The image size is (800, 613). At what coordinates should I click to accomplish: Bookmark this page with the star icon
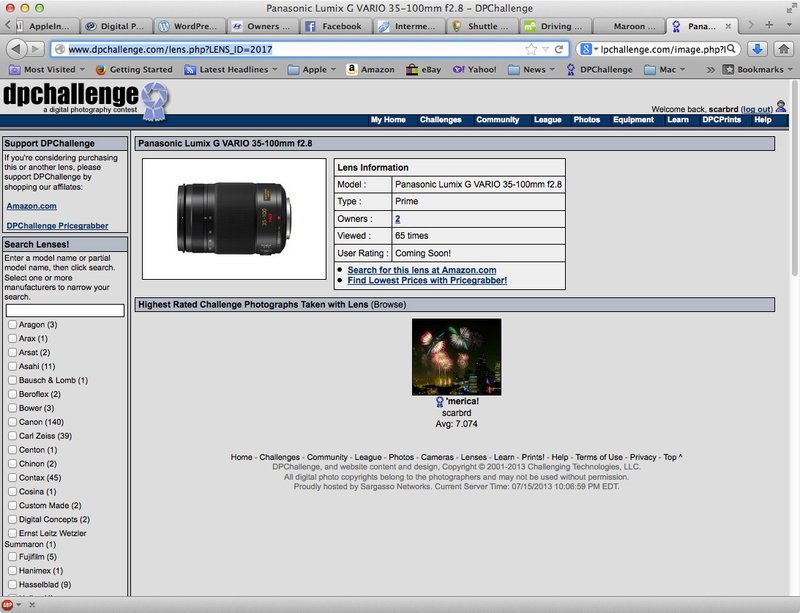tap(531, 49)
